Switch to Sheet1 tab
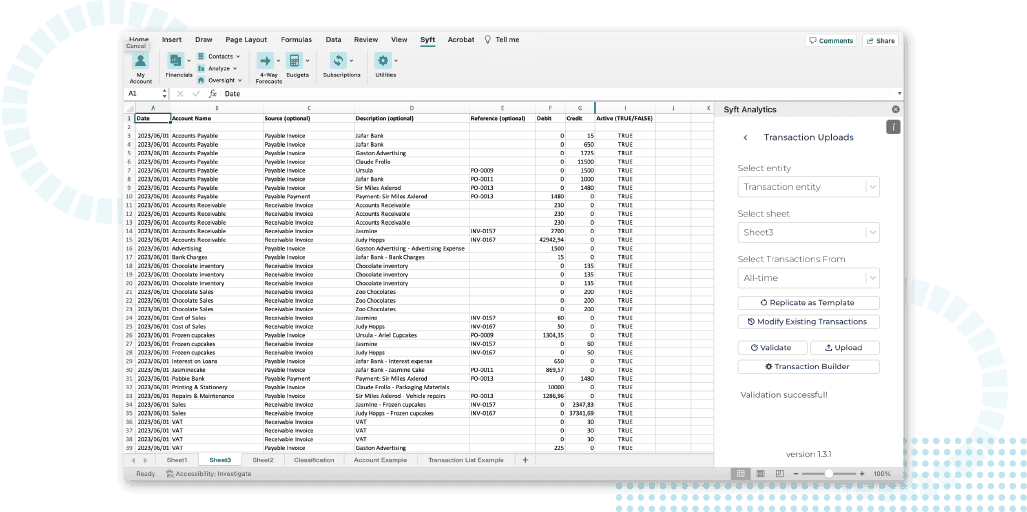 [x=177, y=460]
